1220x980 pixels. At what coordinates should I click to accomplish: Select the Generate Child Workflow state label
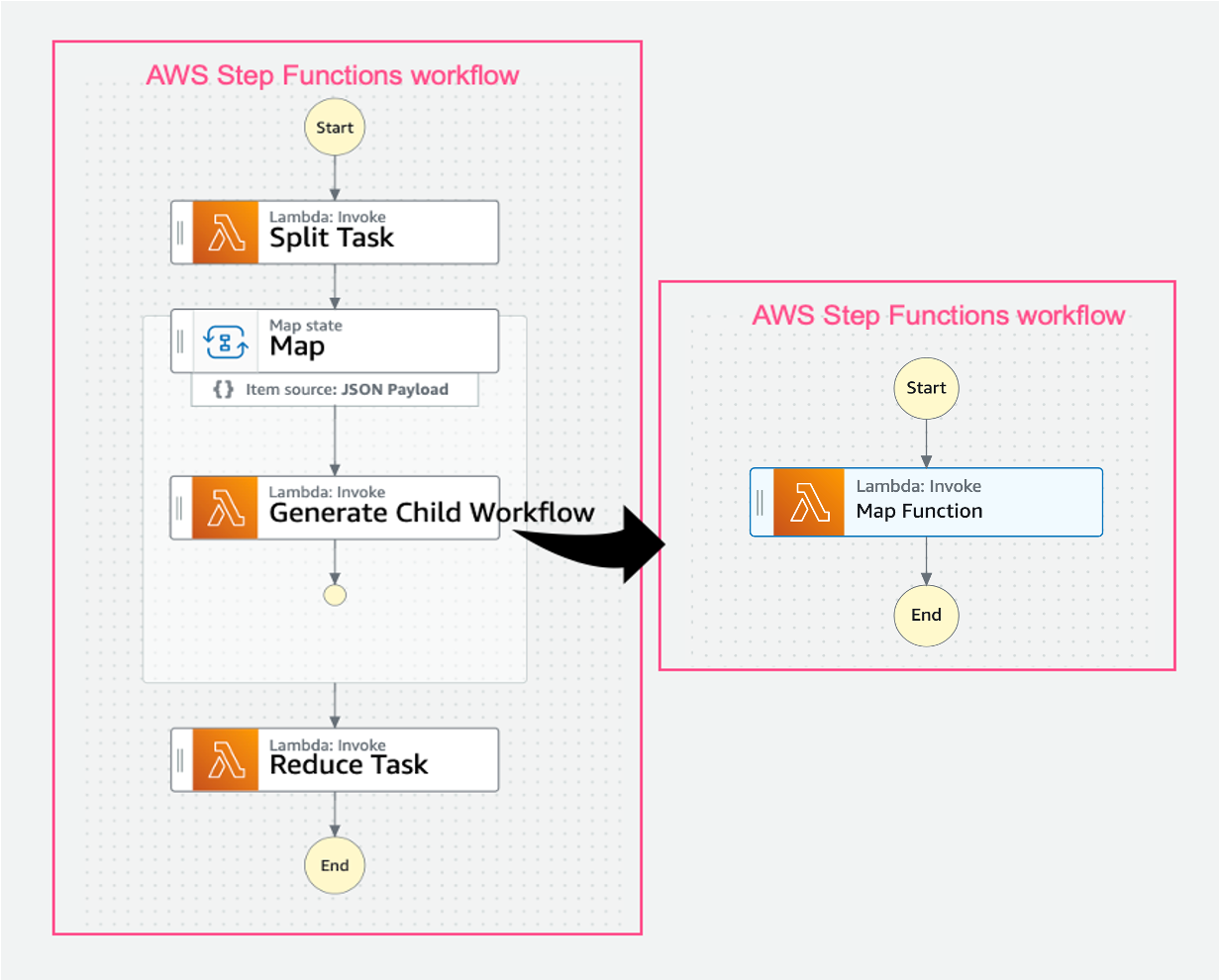click(431, 513)
